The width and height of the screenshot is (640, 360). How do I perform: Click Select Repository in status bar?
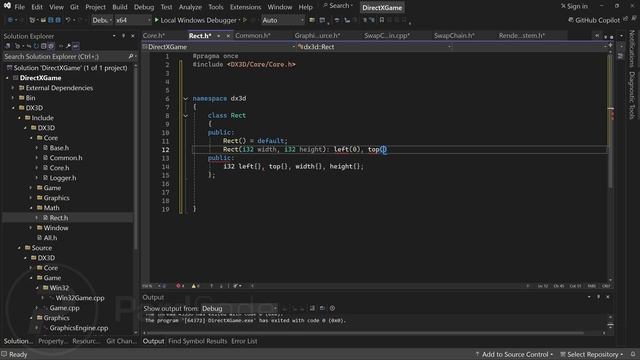pos(592,354)
